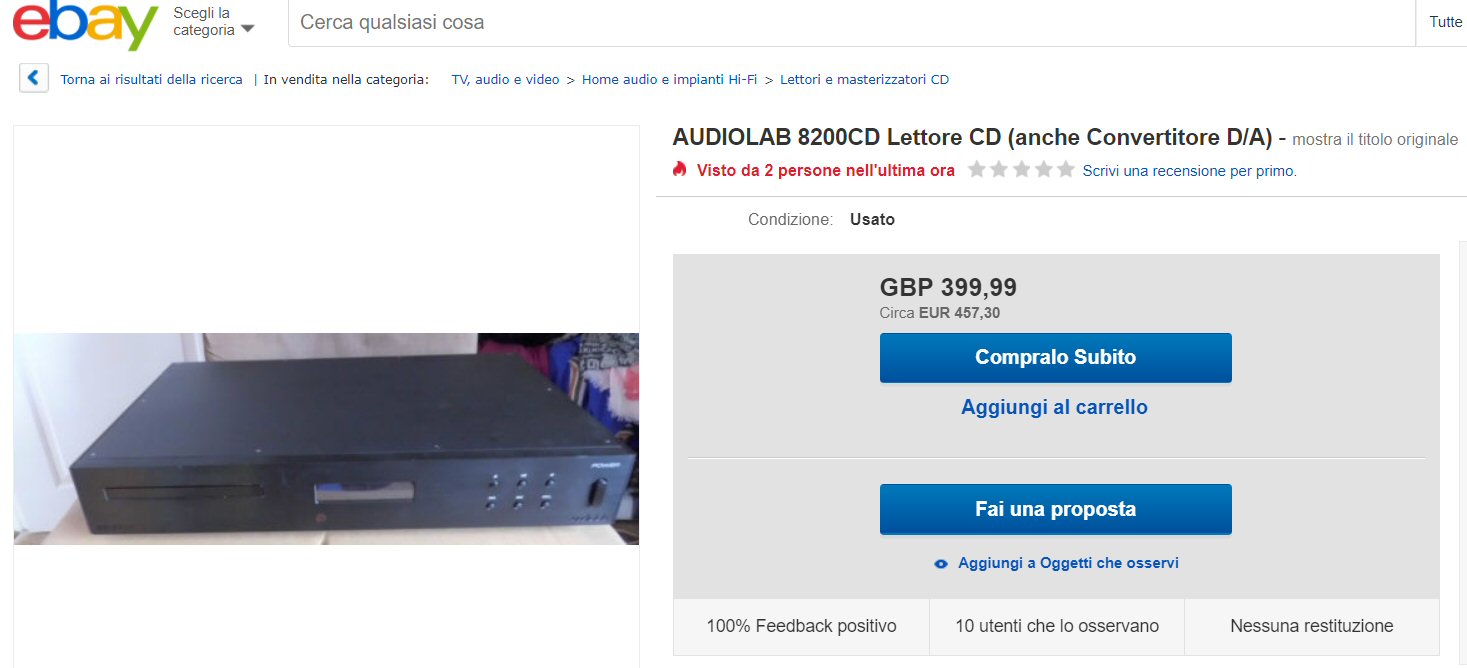Click the 100% Feedback positivo box
The image size is (1467, 668).
point(801,626)
